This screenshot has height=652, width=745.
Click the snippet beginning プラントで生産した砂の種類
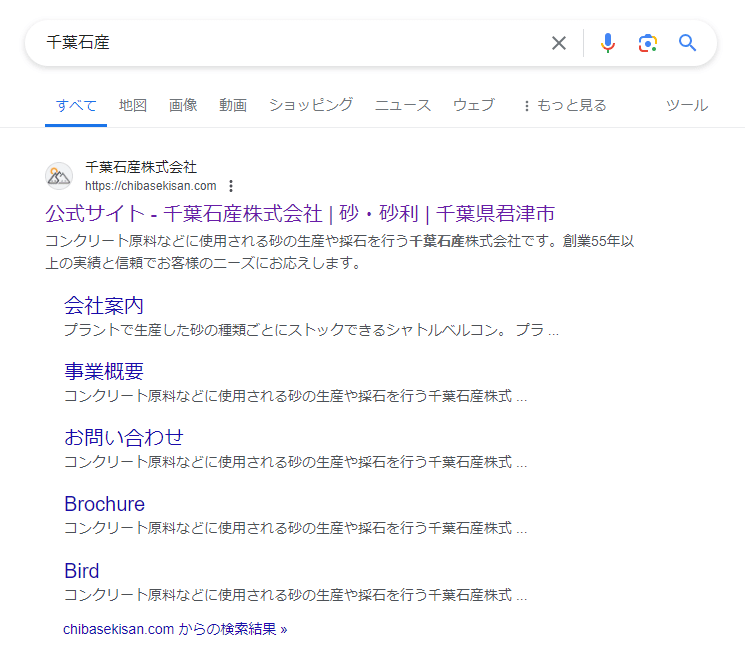tap(311, 330)
